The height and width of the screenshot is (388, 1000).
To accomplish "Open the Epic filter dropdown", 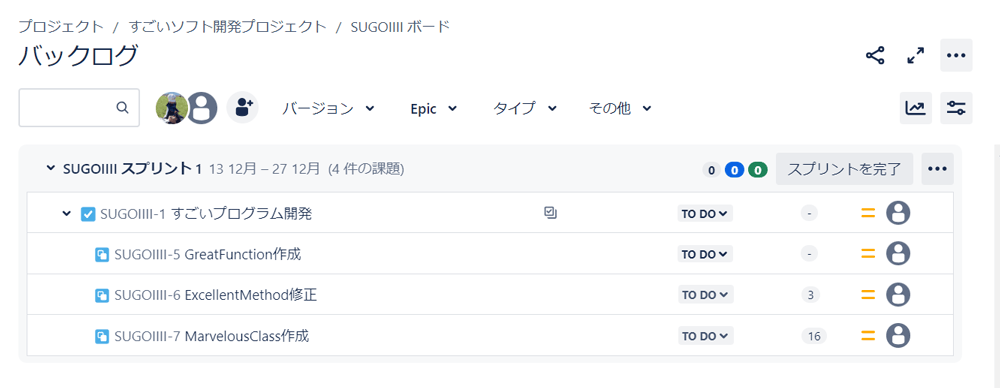I will coord(434,108).
